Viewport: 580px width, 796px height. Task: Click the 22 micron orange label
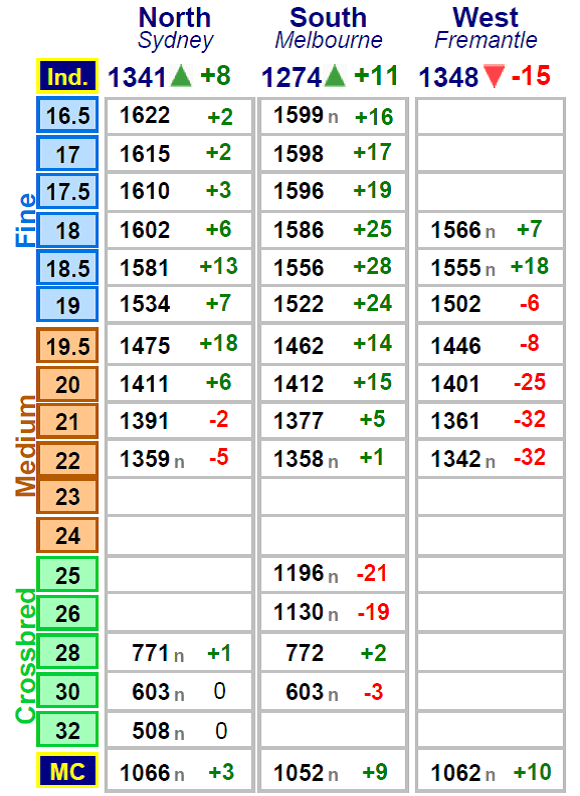(x=67, y=460)
